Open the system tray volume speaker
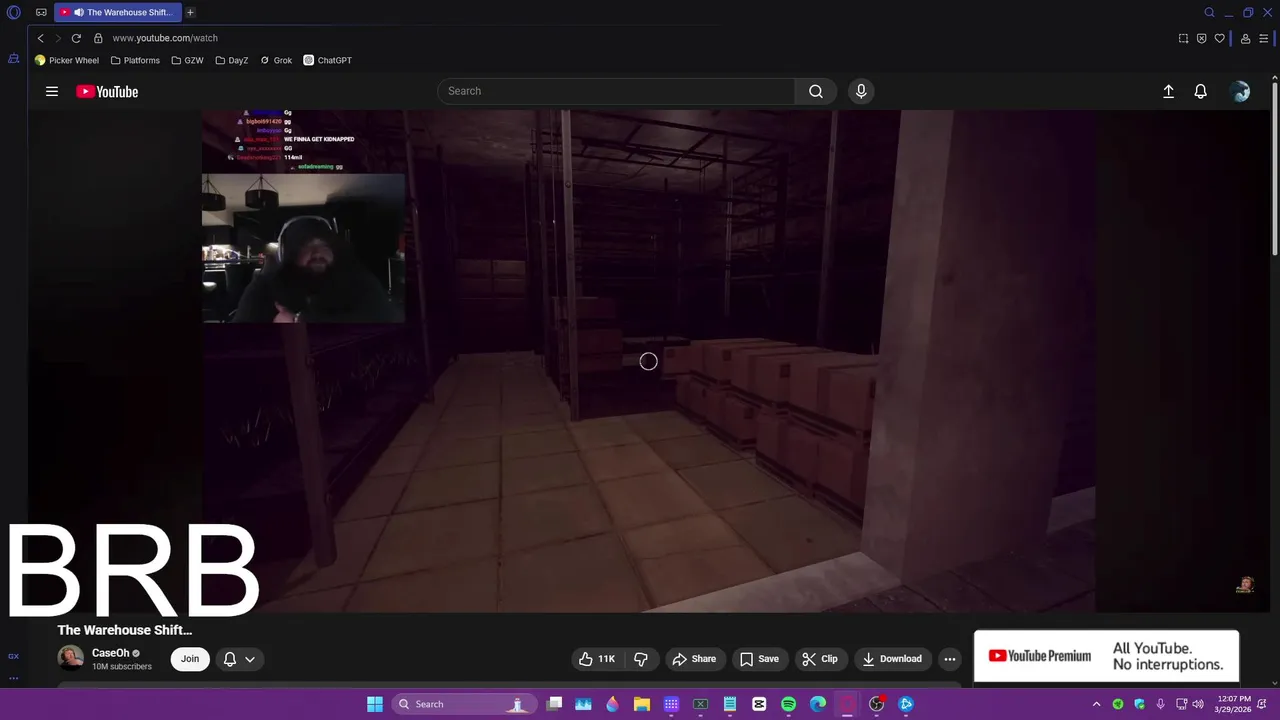 [x=1198, y=704]
